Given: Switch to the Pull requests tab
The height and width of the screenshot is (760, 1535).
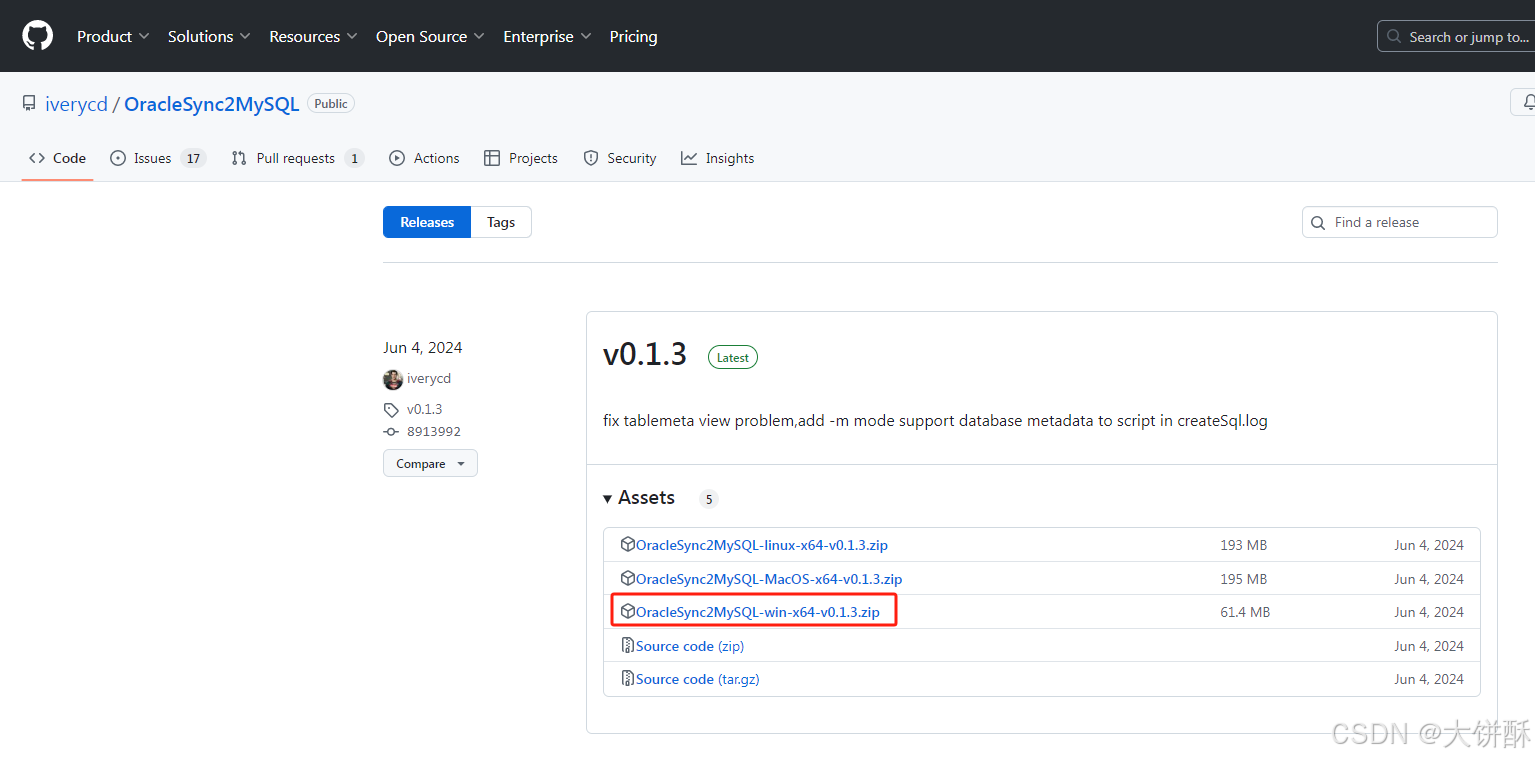Looking at the screenshot, I should tap(297, 158).
